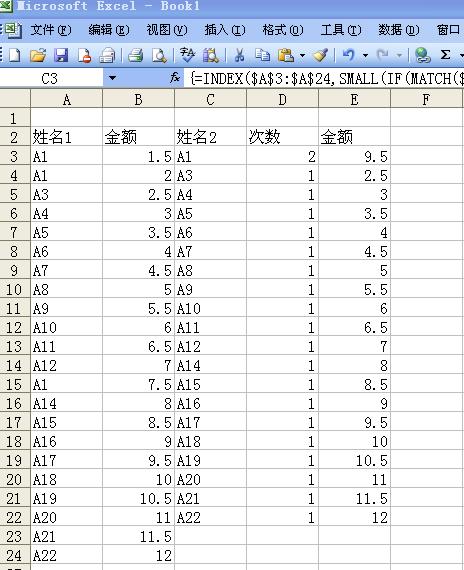Cut the selection with the scissors icon
This screenshot has height=570, width=464.
239,56
